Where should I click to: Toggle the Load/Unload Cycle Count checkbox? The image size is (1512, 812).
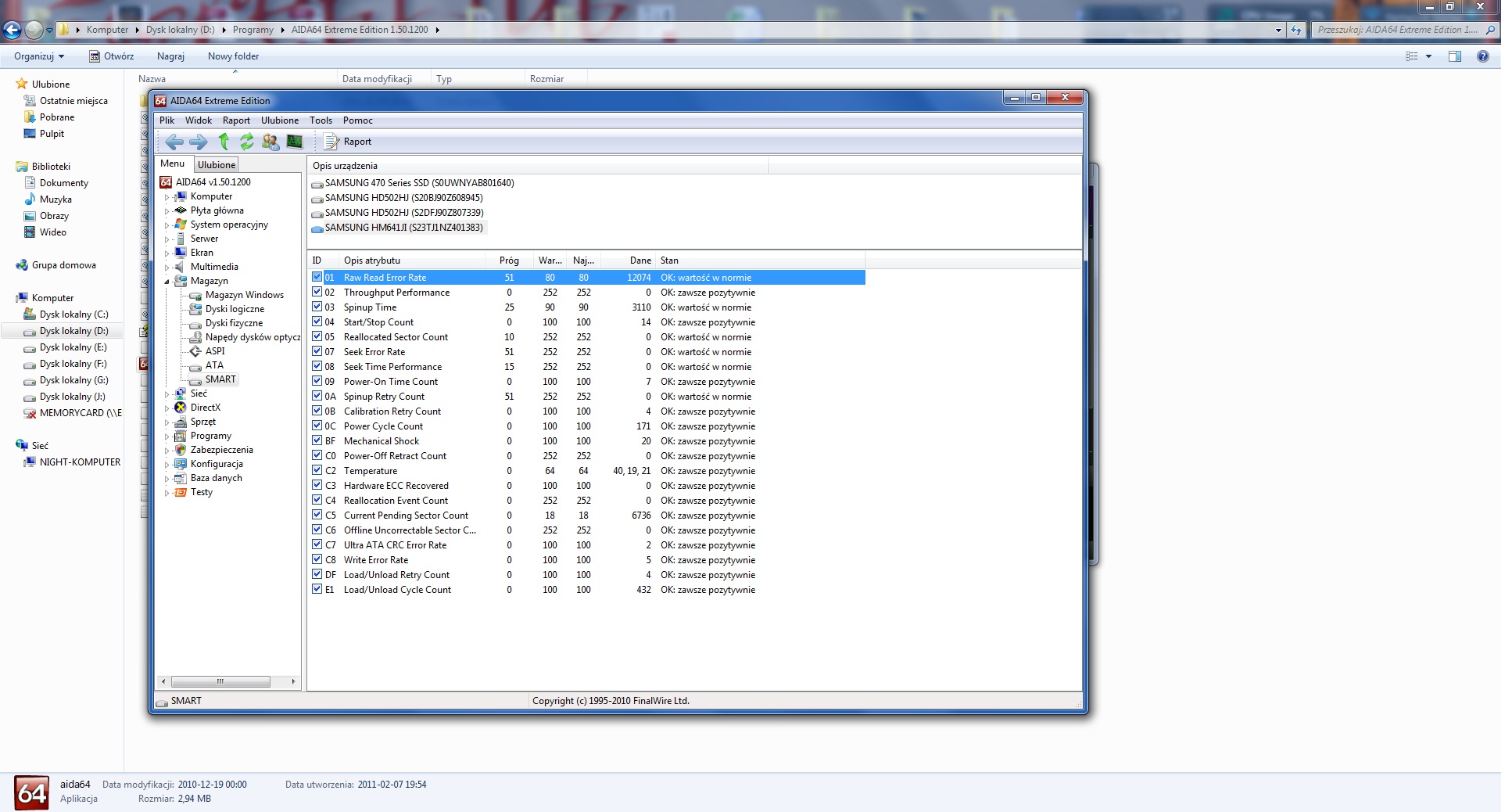point(317,589)
